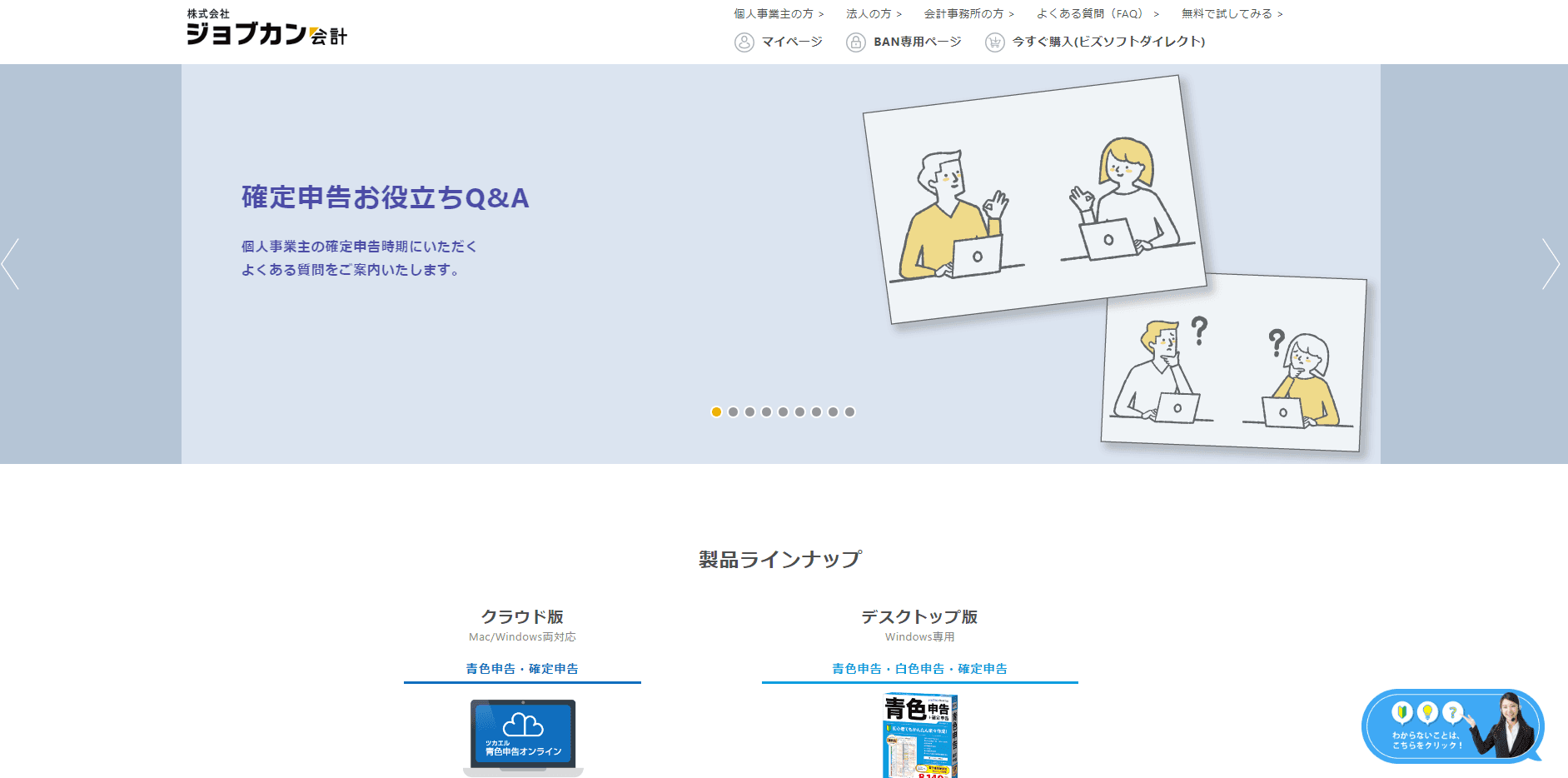Screen dimensions: 1568x778
Task: Open よくある質問（FAQ） menu item
Action: [x=1097, y=14]
